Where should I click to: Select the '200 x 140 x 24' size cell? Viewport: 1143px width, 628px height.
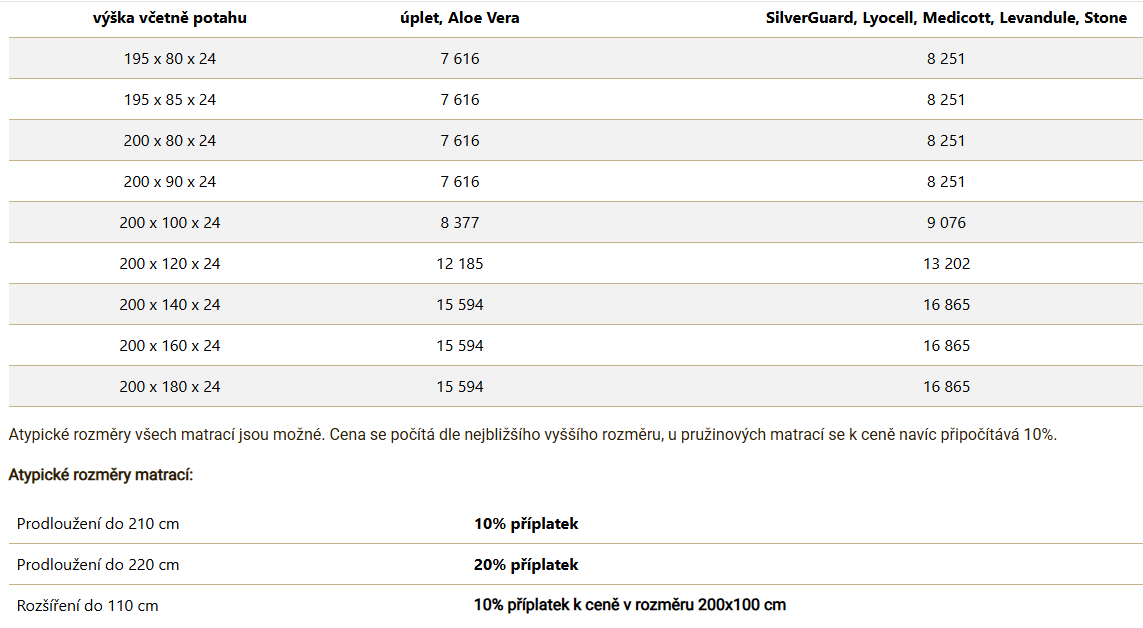170,305
